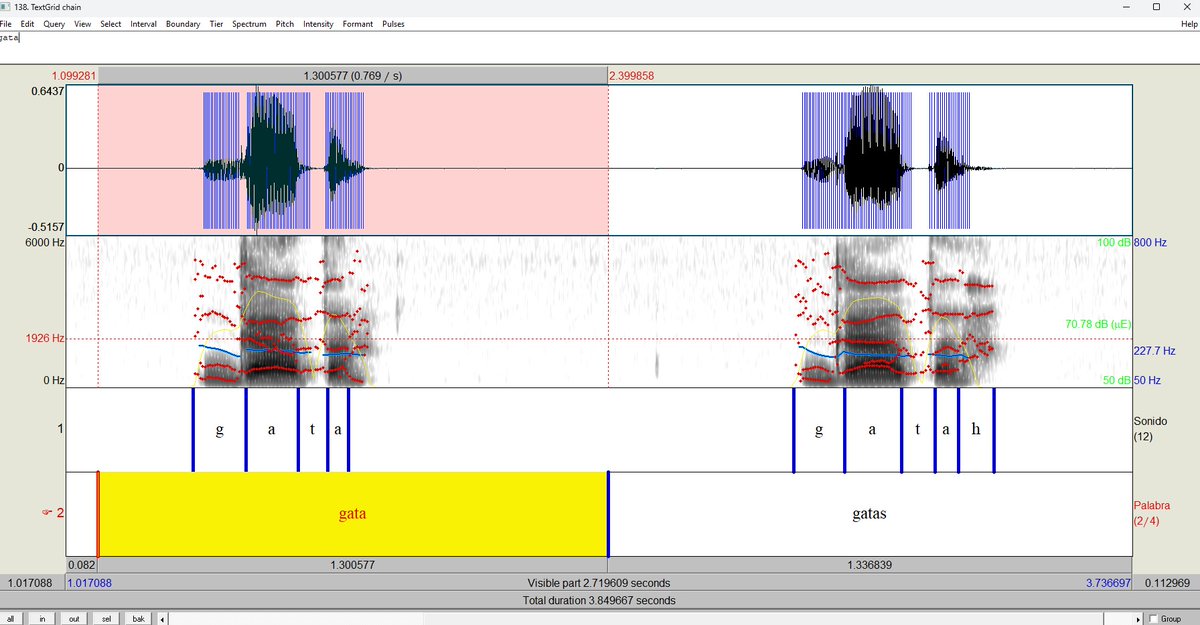This screenshot has height=625, width=1200.
Task: Select the 'gatas' interval on Palabra tier
Action: coord(869,514)
